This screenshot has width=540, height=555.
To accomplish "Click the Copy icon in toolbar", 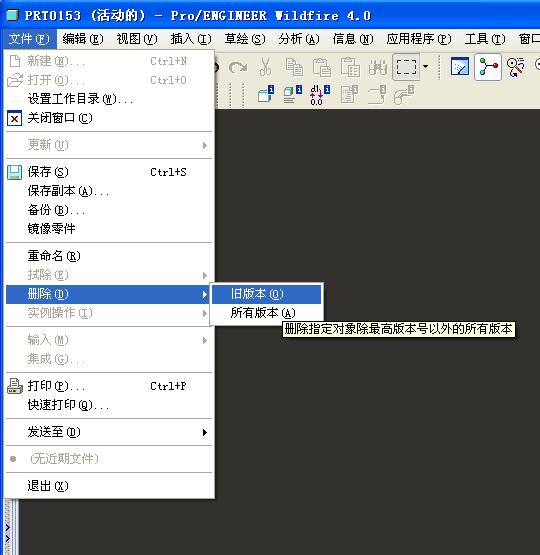I will pyautogui.click(x=294, y=67).
